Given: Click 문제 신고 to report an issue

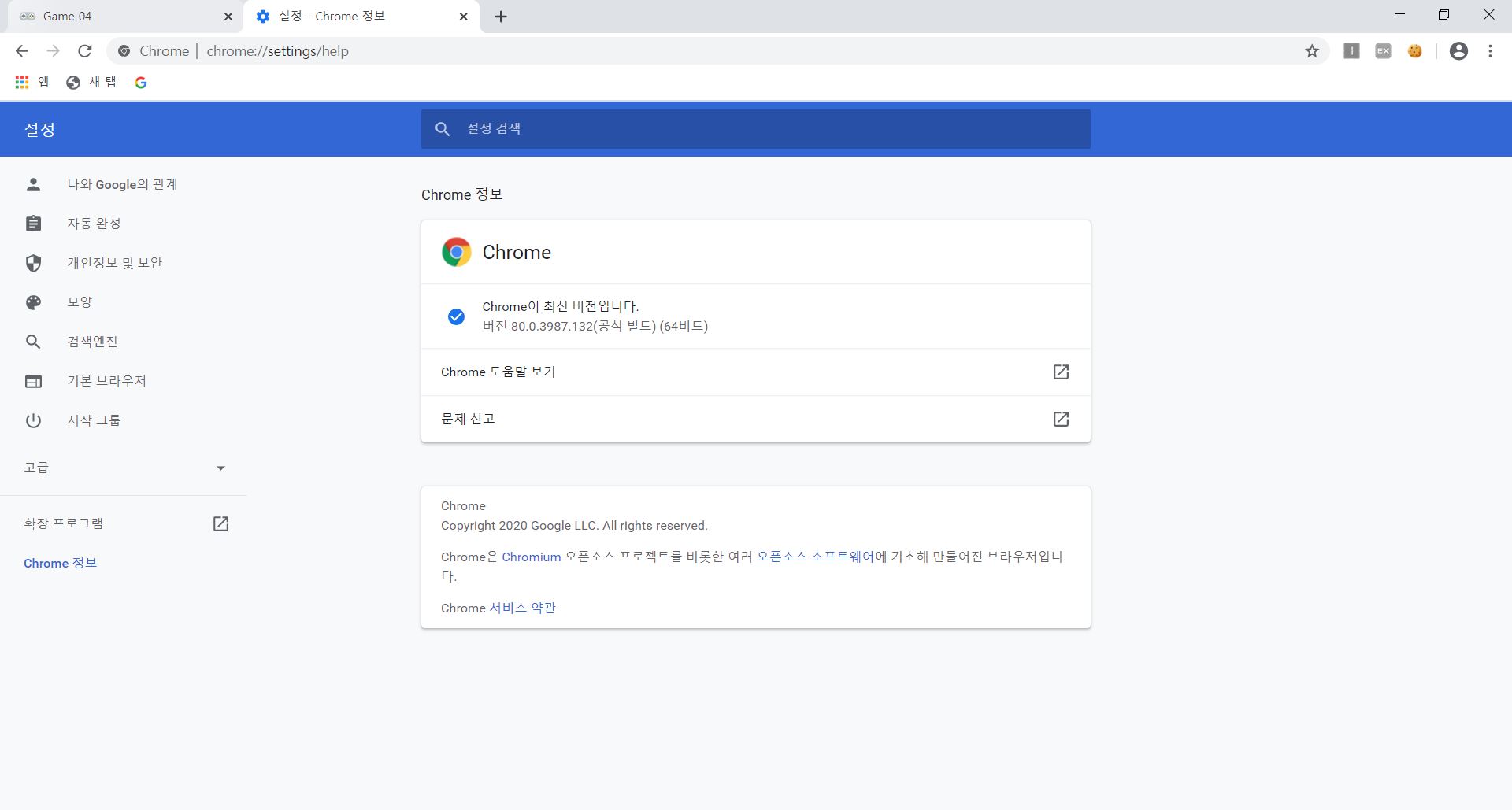Looking at the screenshot, I should 756,419.
